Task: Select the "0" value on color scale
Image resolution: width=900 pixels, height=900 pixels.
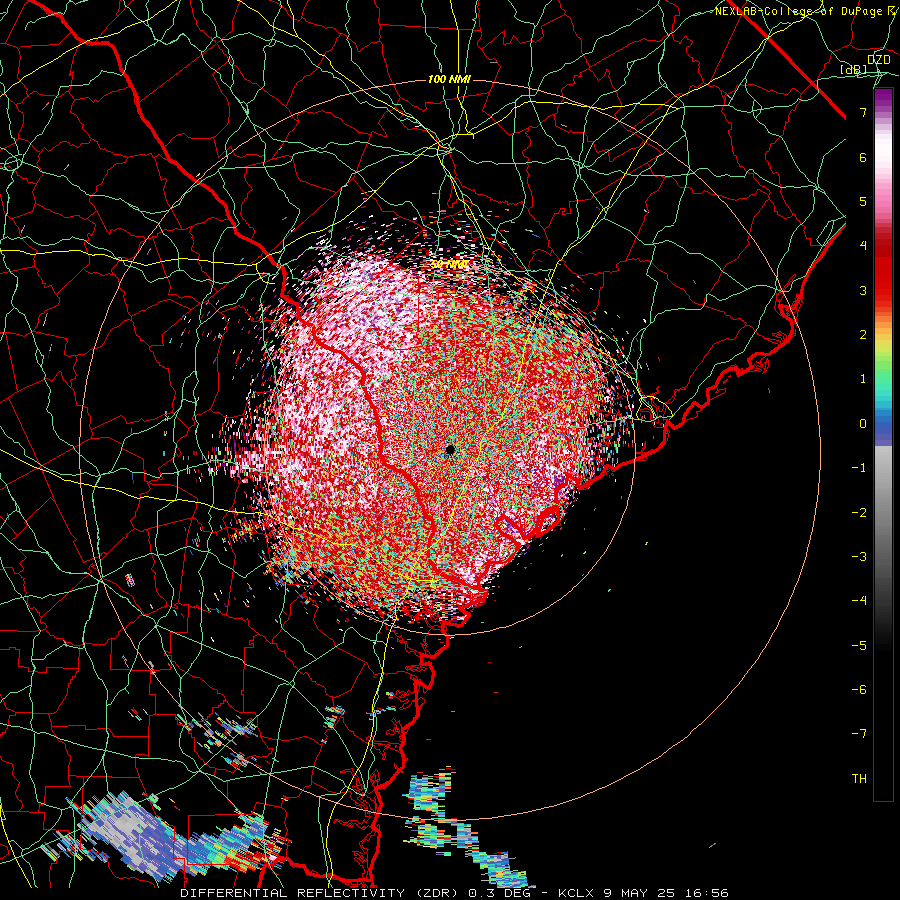Action: pos(863,424)
